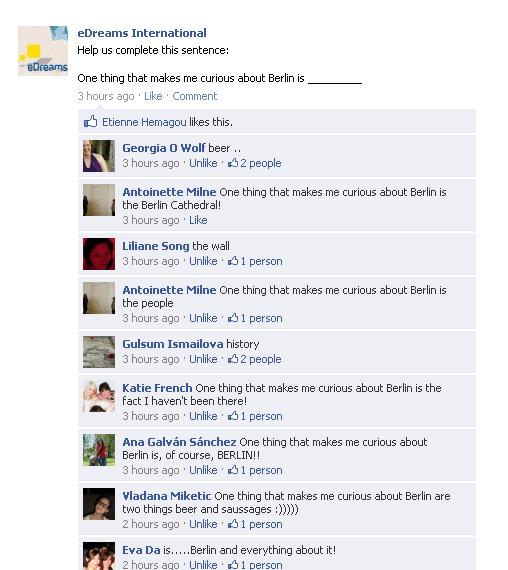This screenshot has height=570, width=508.
Task: Like Antoinette Milne's Berlin Cathedral comment
Action: 198,220
